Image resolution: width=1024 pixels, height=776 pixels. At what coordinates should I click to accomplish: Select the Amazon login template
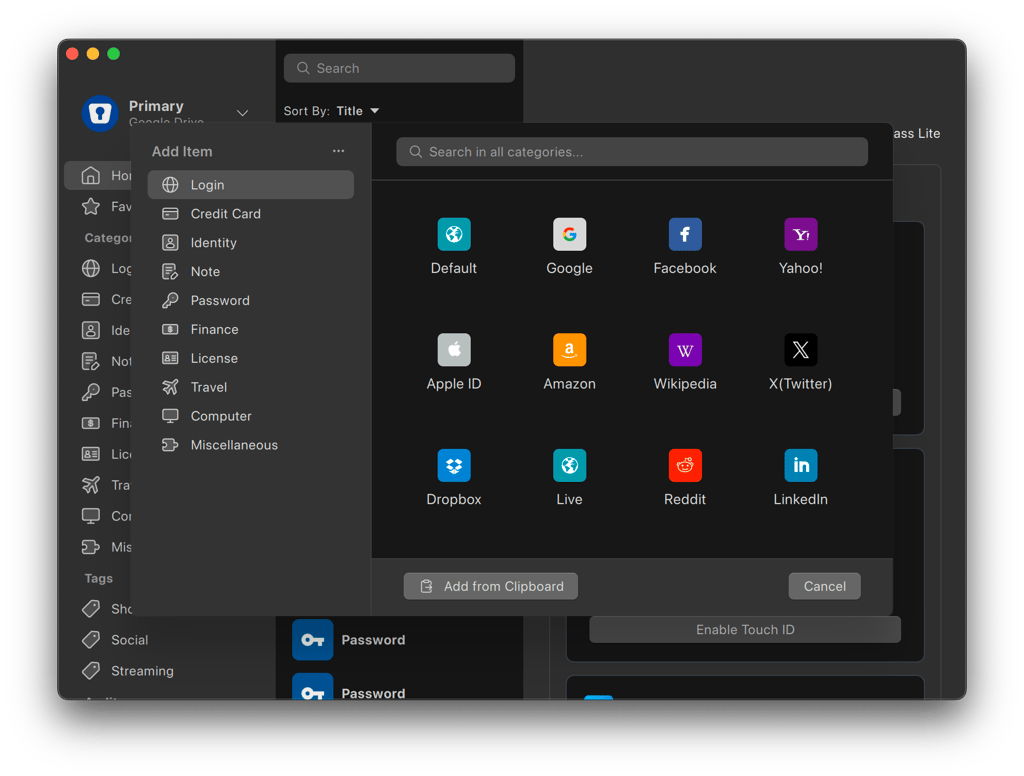click(569, 349)
